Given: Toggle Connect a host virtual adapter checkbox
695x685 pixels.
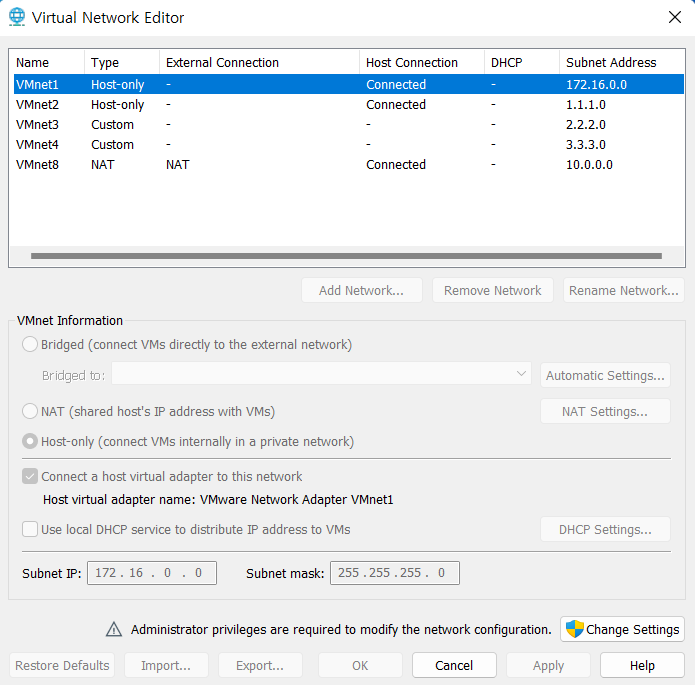Looking at the screenshot, I should pyautogui.click(x=30, y=477).
